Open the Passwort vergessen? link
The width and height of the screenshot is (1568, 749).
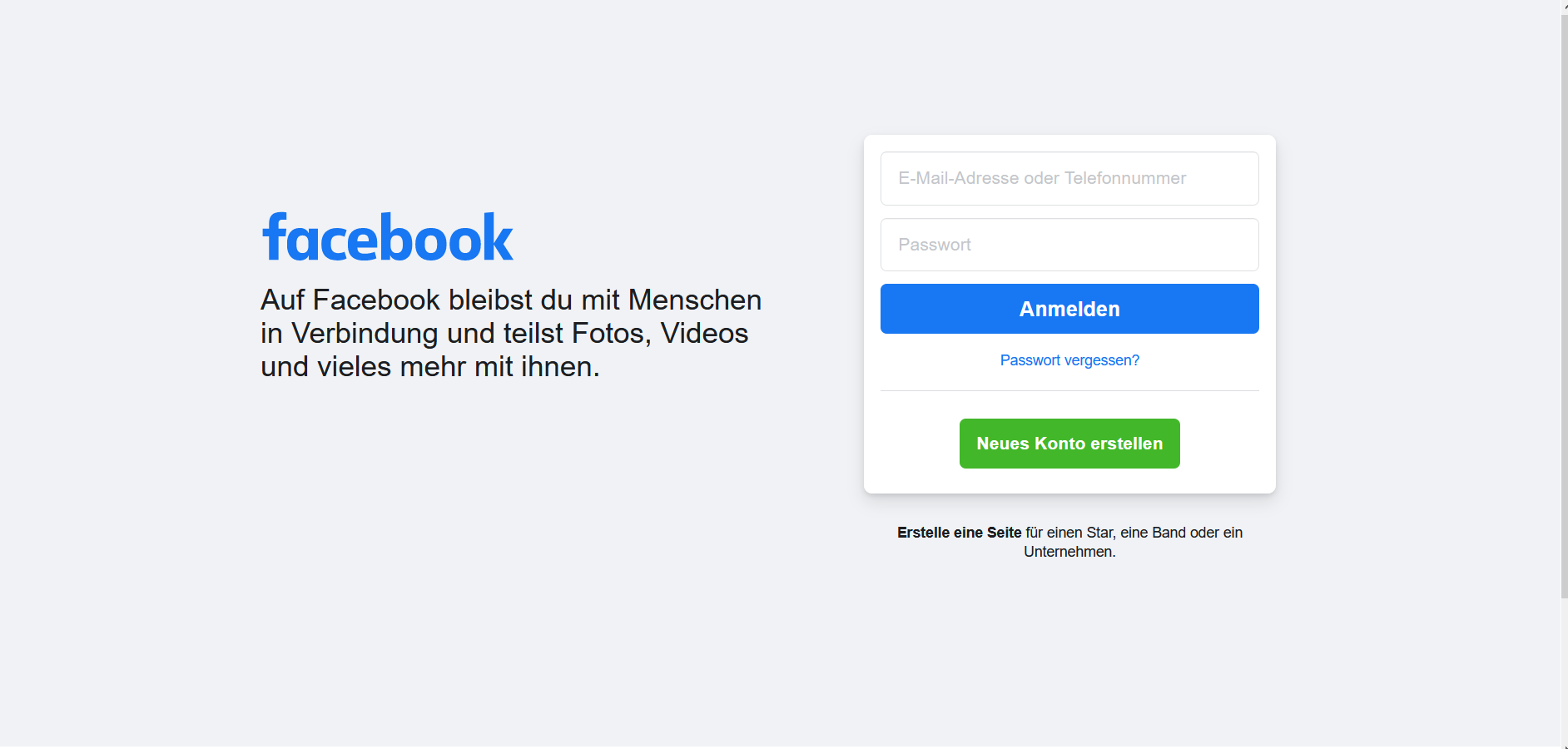[1069, 360]
